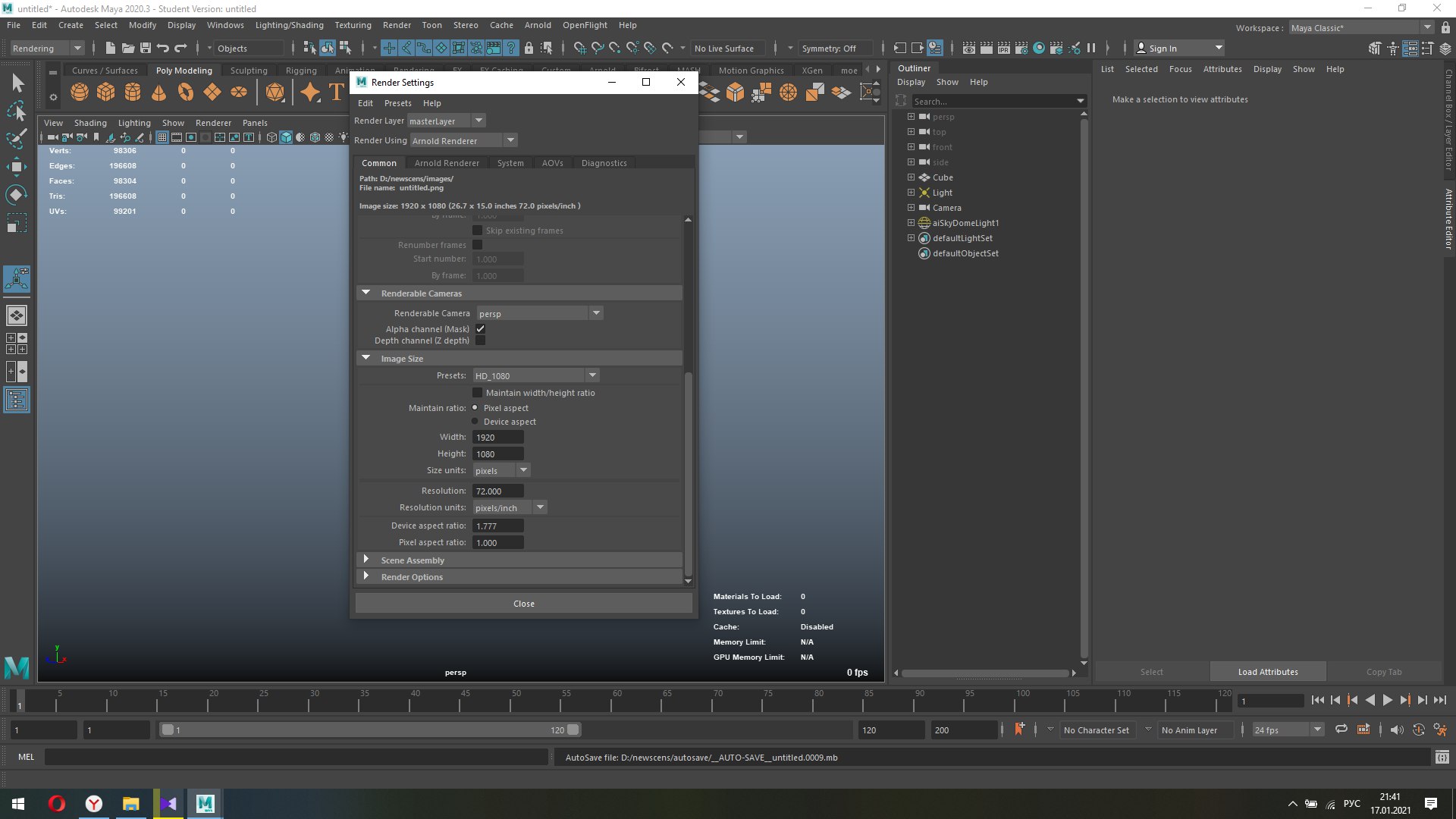Click Select button in Attribute Editor
Viewport: 1456px width, 819px height.
tap(1151, 672)
